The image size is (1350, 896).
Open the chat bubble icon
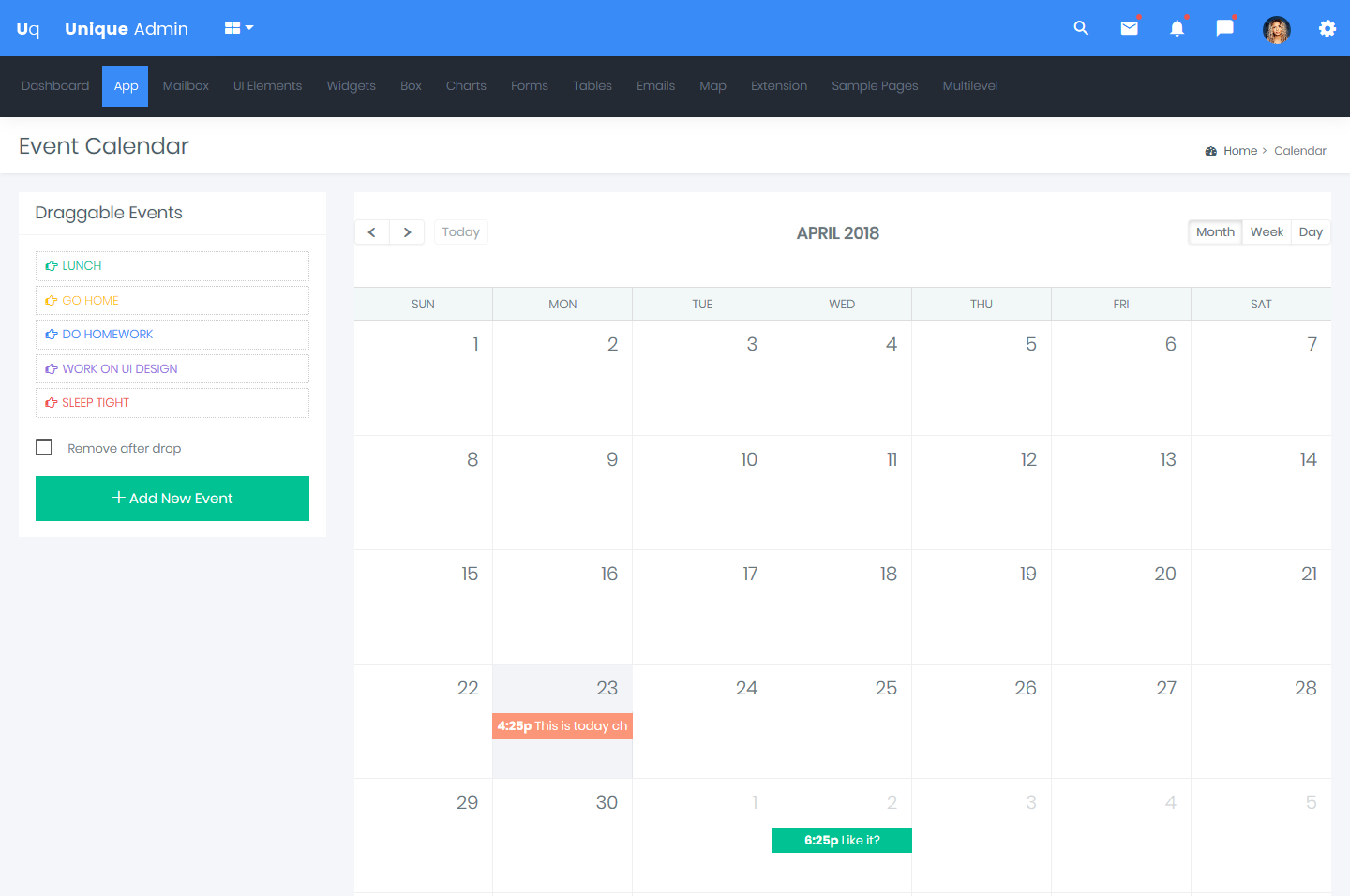[x=1224, y=28]
